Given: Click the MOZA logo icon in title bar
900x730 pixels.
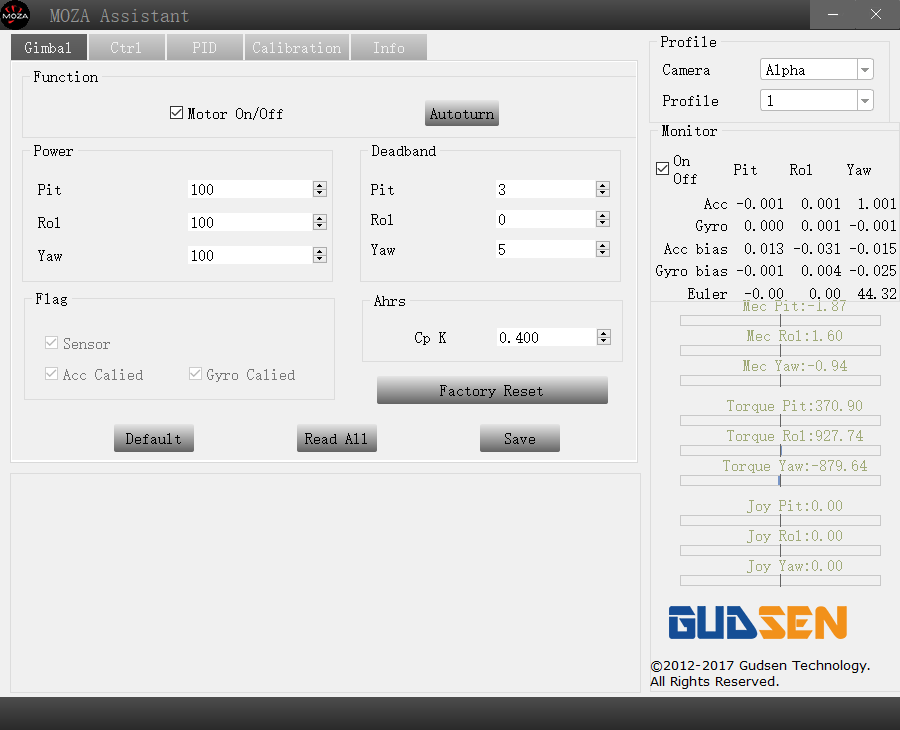Looking at the screenshot, I should (15, 14).
